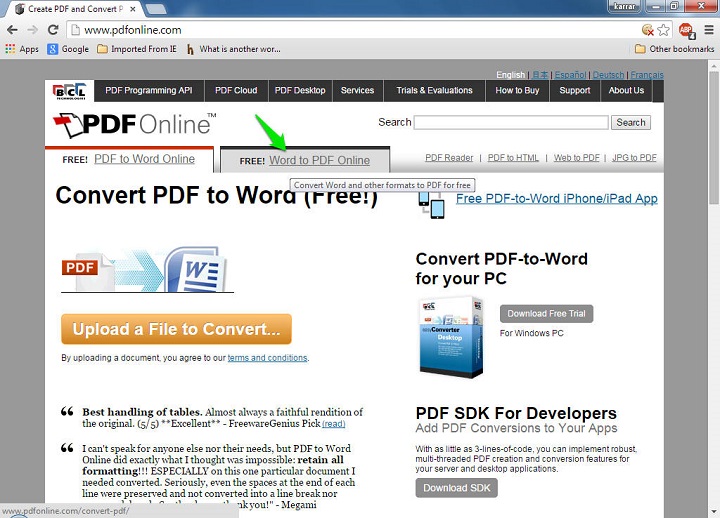Click the new tab button
720x518 pixels.
156,8
